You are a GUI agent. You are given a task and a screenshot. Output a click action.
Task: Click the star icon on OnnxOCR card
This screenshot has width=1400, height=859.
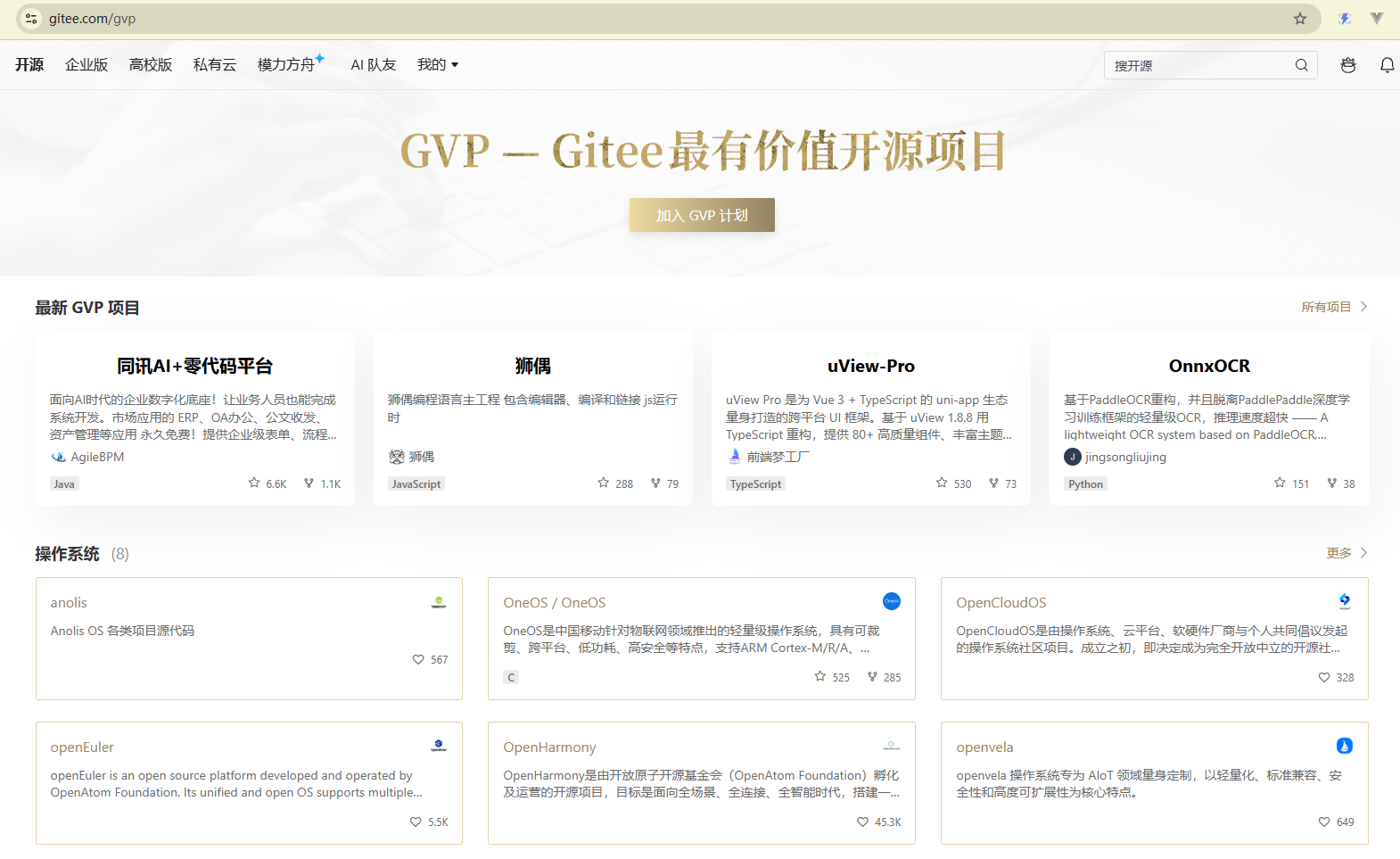pyautogui.click(x=1280, y=483)
